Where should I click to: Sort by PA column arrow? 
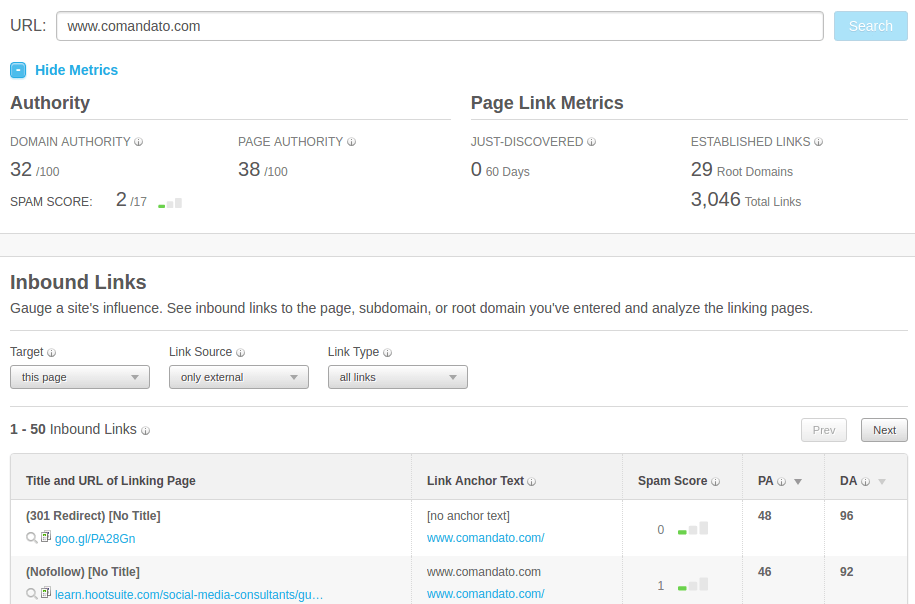click(798, 481)
